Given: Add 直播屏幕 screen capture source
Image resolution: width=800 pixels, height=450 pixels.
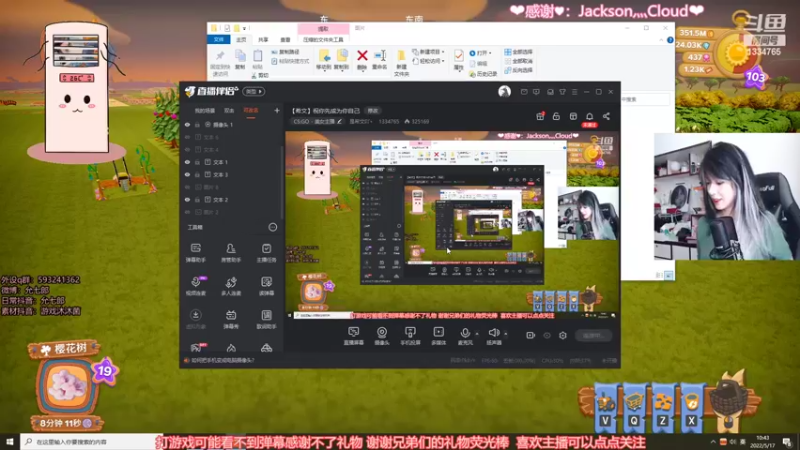Looking at the screenshot, I should [353, 336].
